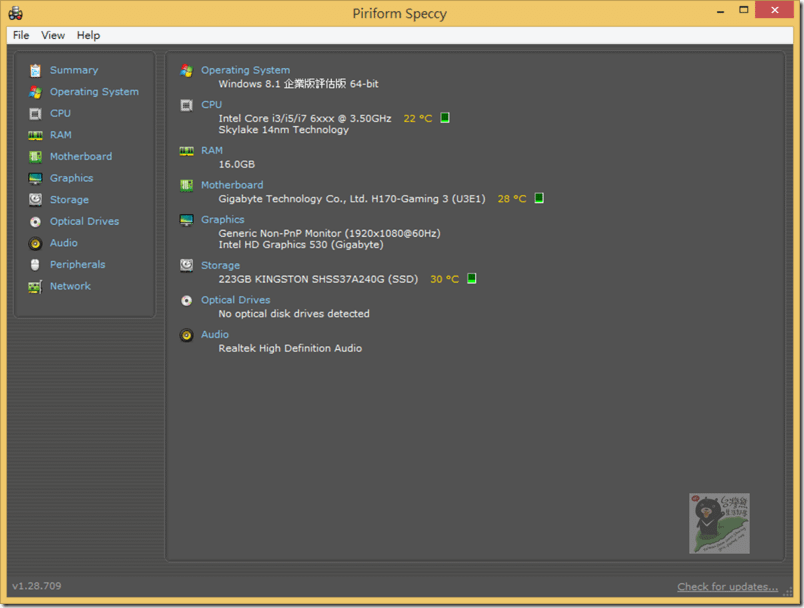This screenshot has width=804, height=608.
Task: Click the SSD temperature 30 °C value
Action: (x=445, y=279)
